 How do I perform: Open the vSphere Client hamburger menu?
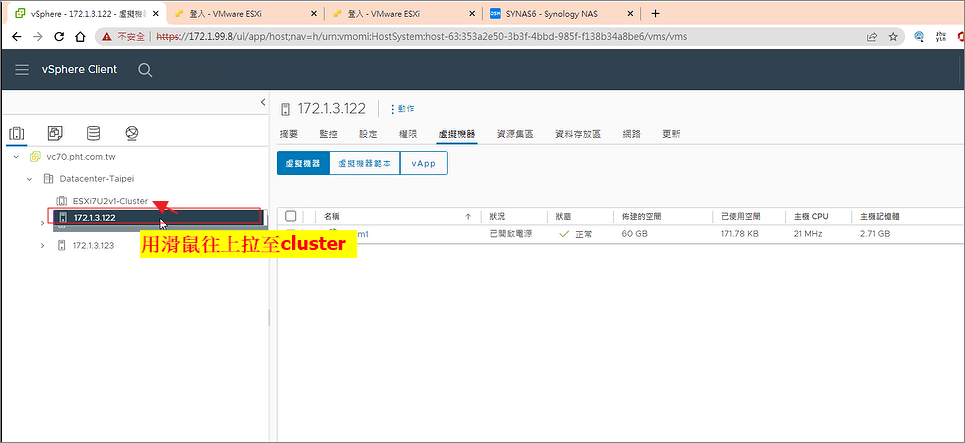click(x=22, y=70)
